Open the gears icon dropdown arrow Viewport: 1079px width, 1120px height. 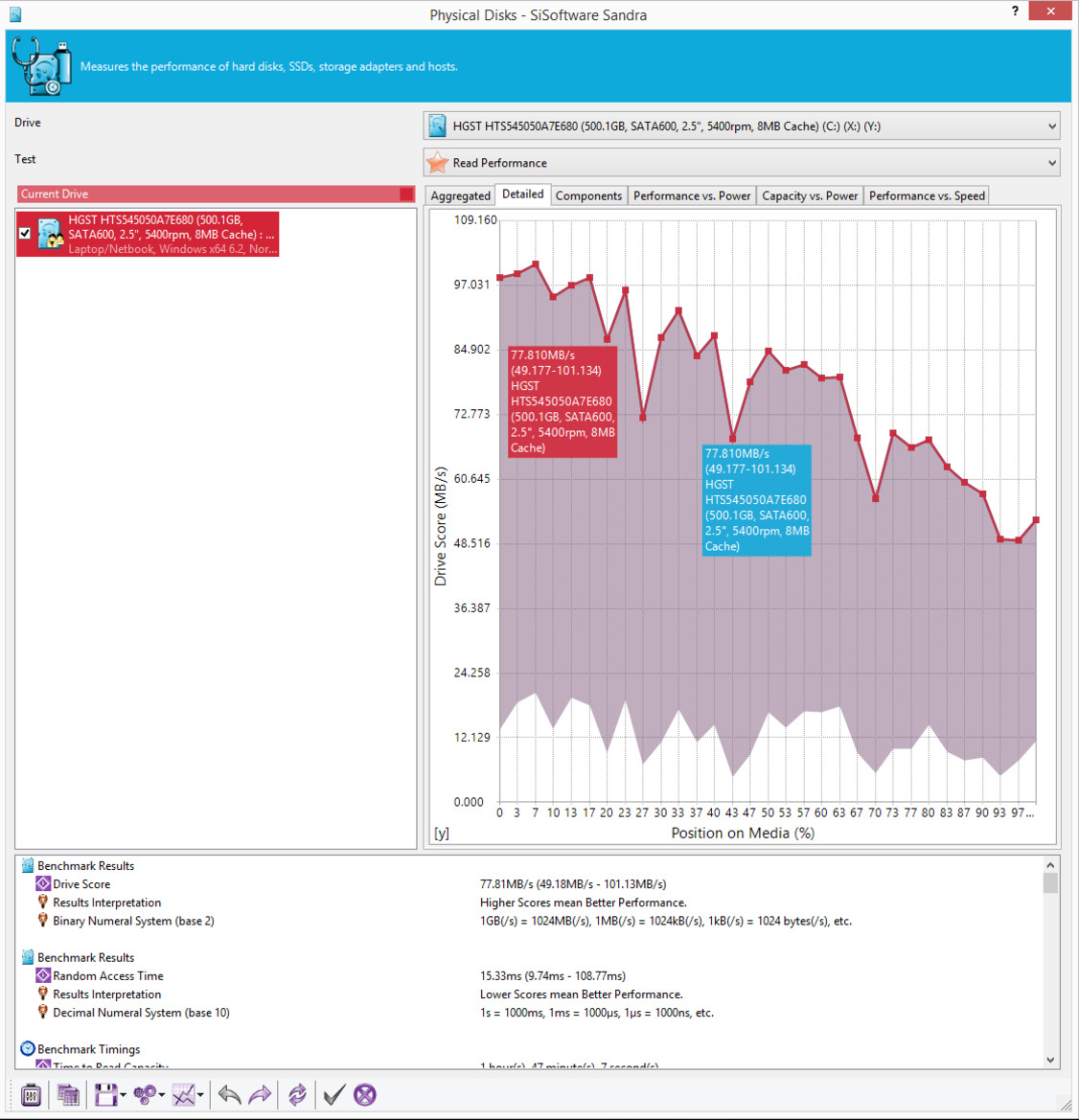point(162,1095)
